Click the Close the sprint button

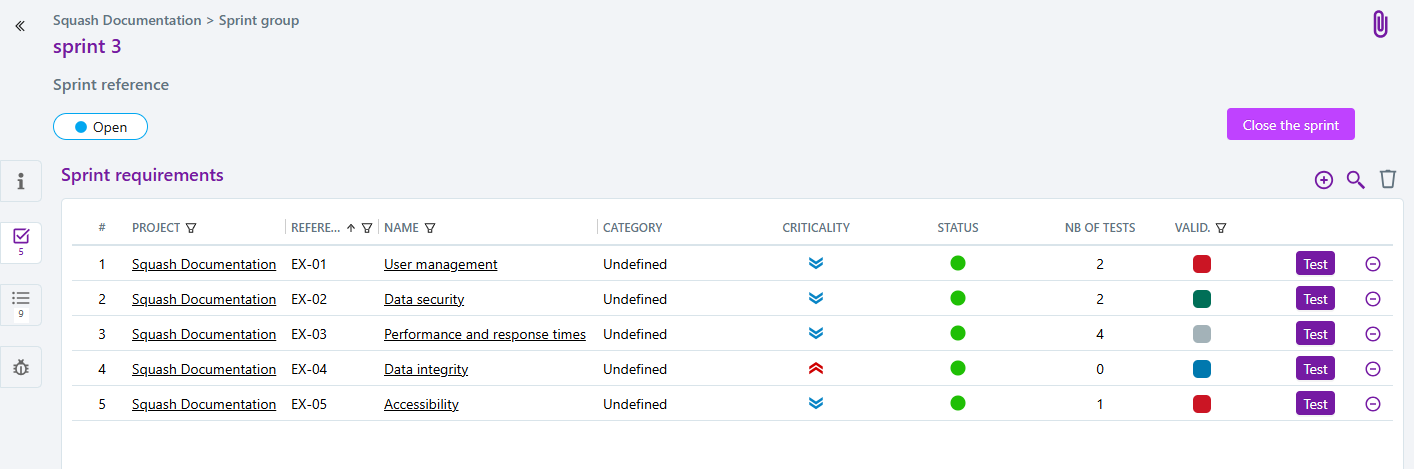[x=1290, y=125]
